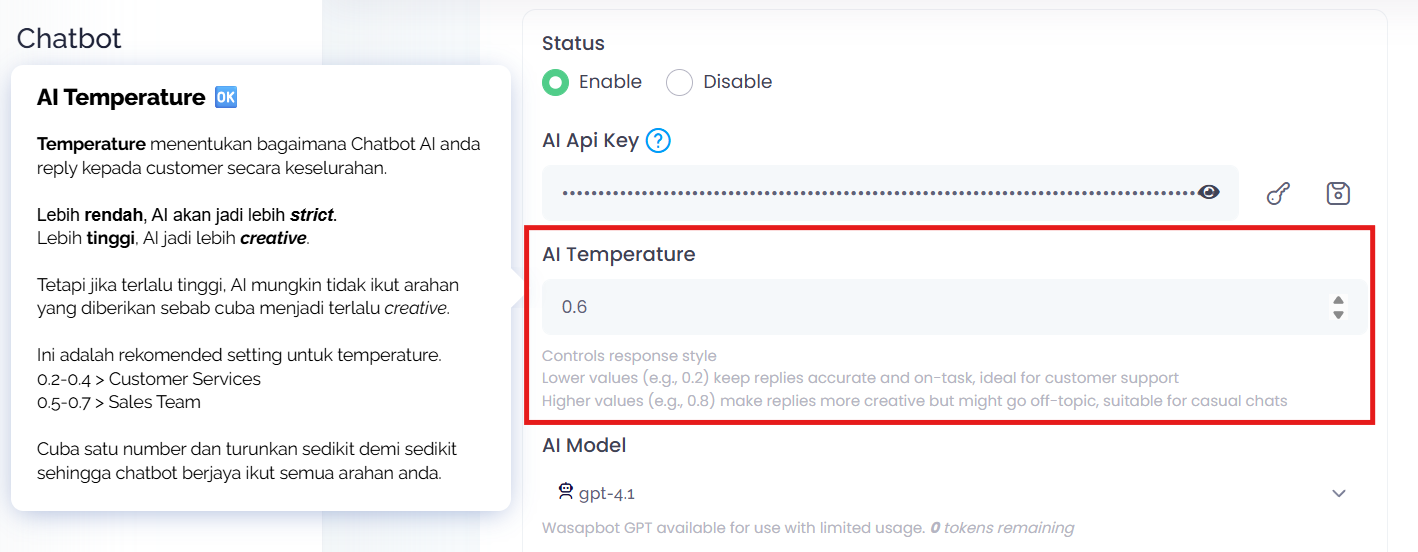
Task: Decrease temperature with the down arrow
Action: click(x=1338, y=314)
